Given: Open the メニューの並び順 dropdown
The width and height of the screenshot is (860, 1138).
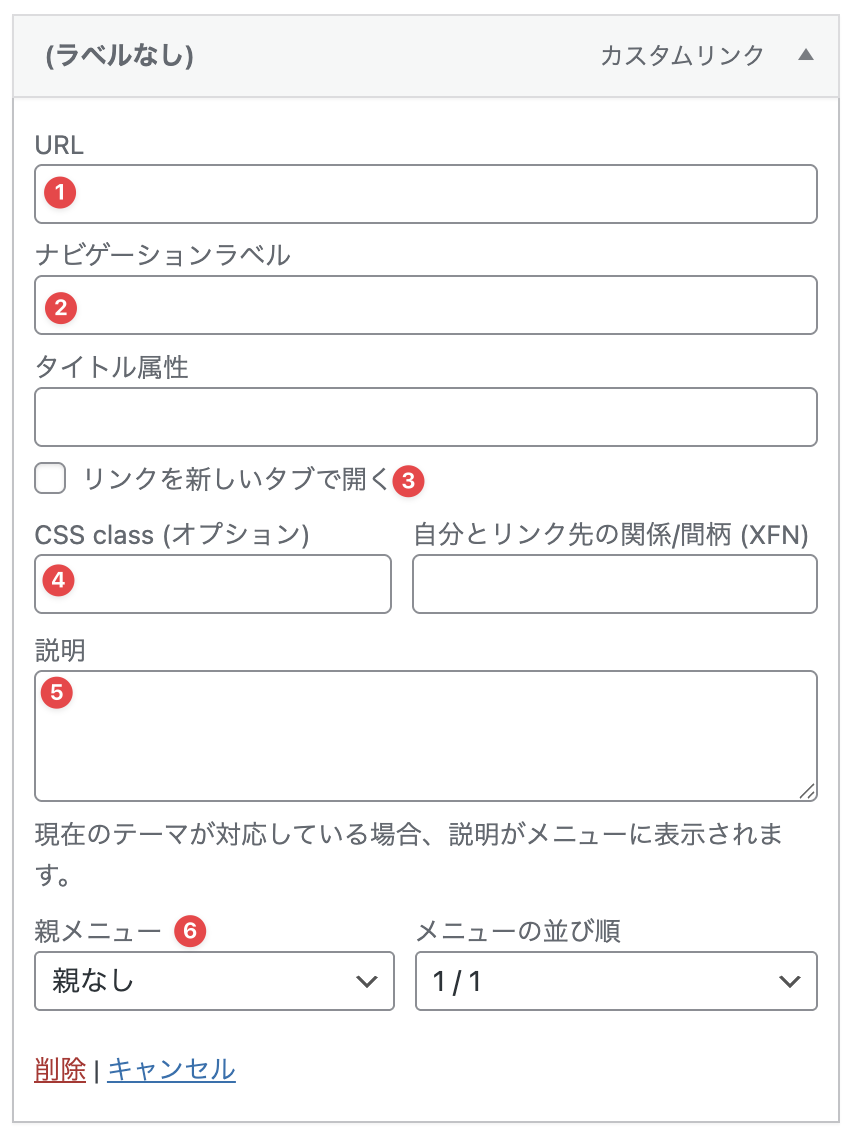Looking at the screenshot, I should (616, 981).
